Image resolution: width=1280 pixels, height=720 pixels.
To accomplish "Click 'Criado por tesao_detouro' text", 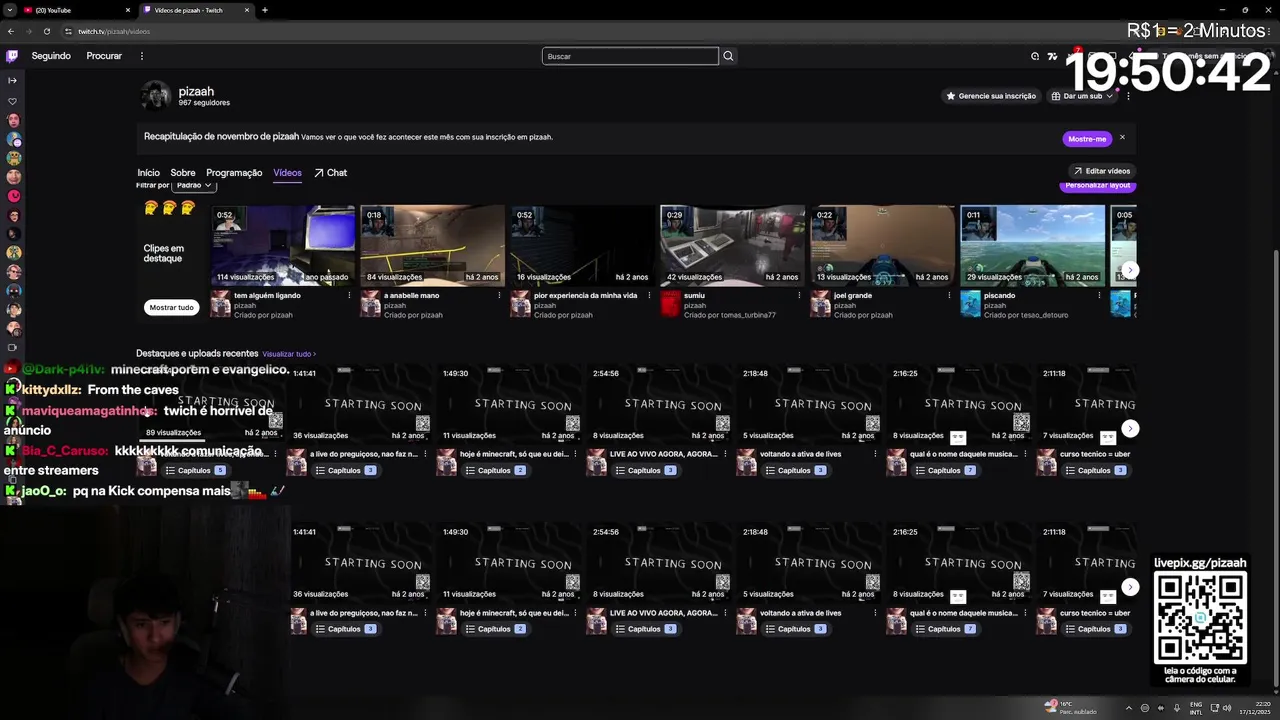I will 1026,315.
